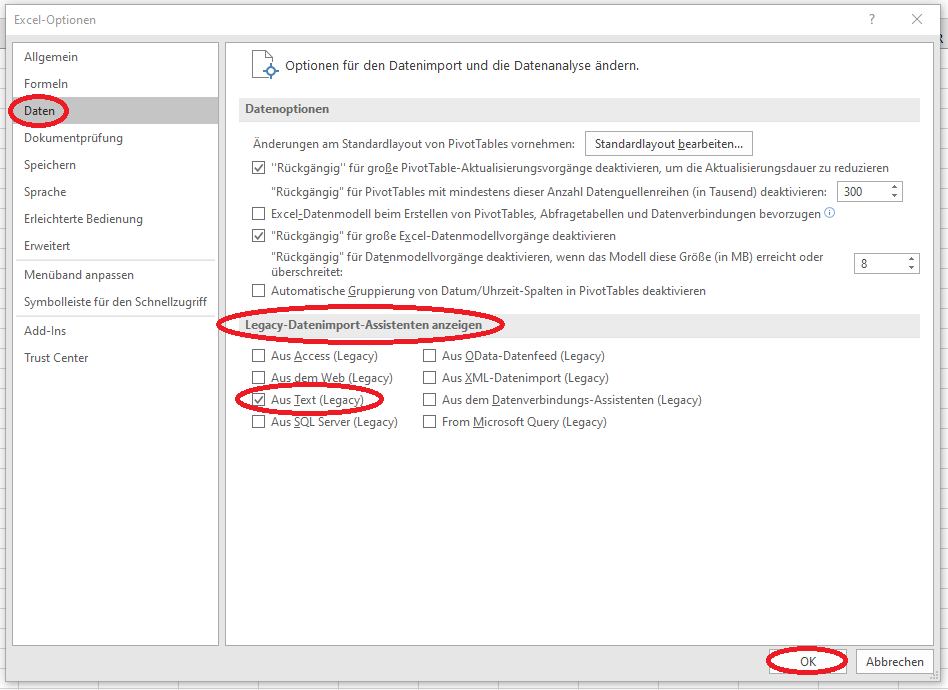Check Aus dem Web (Legacy)
948x690 pixels.
tap(259, 377)
